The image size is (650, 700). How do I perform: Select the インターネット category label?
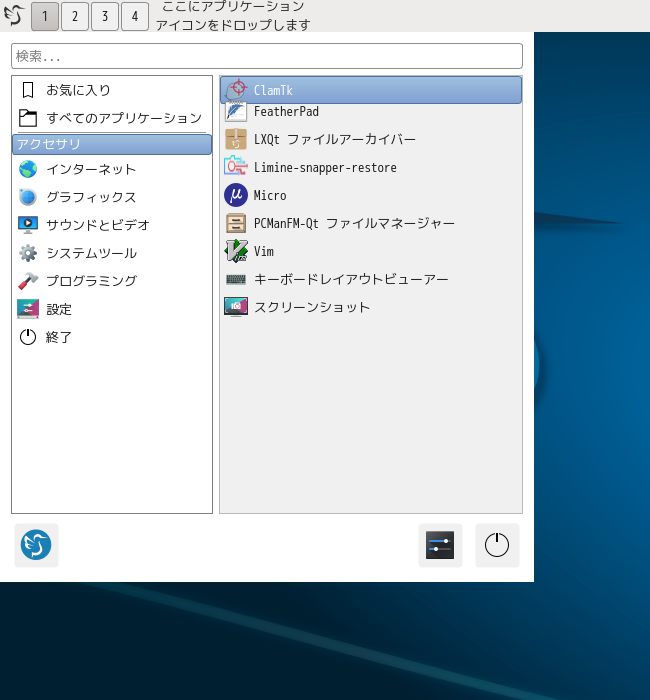pyautogui.click(x=91, y=169)
